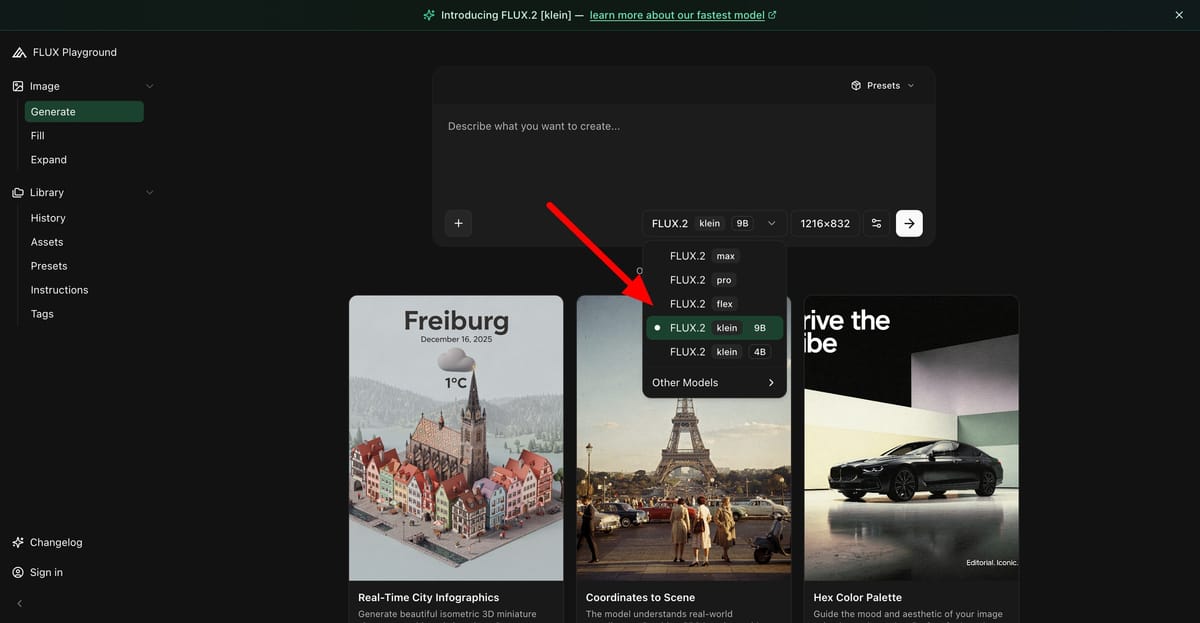
Task: Click the arrow button to generate
Action: (908, 223)
